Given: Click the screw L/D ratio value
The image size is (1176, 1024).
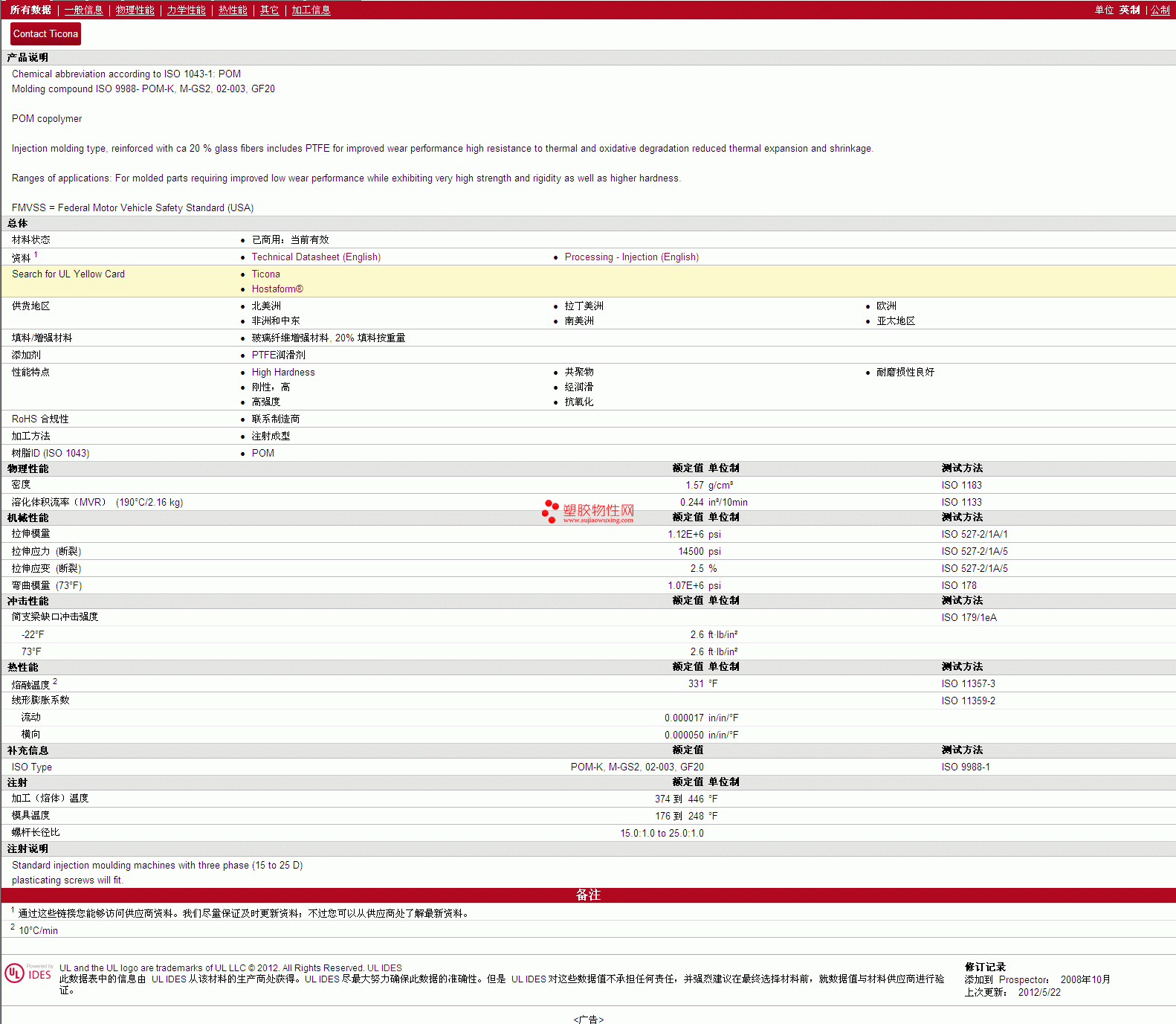Looking at the screenshot, I should (662, 833).
